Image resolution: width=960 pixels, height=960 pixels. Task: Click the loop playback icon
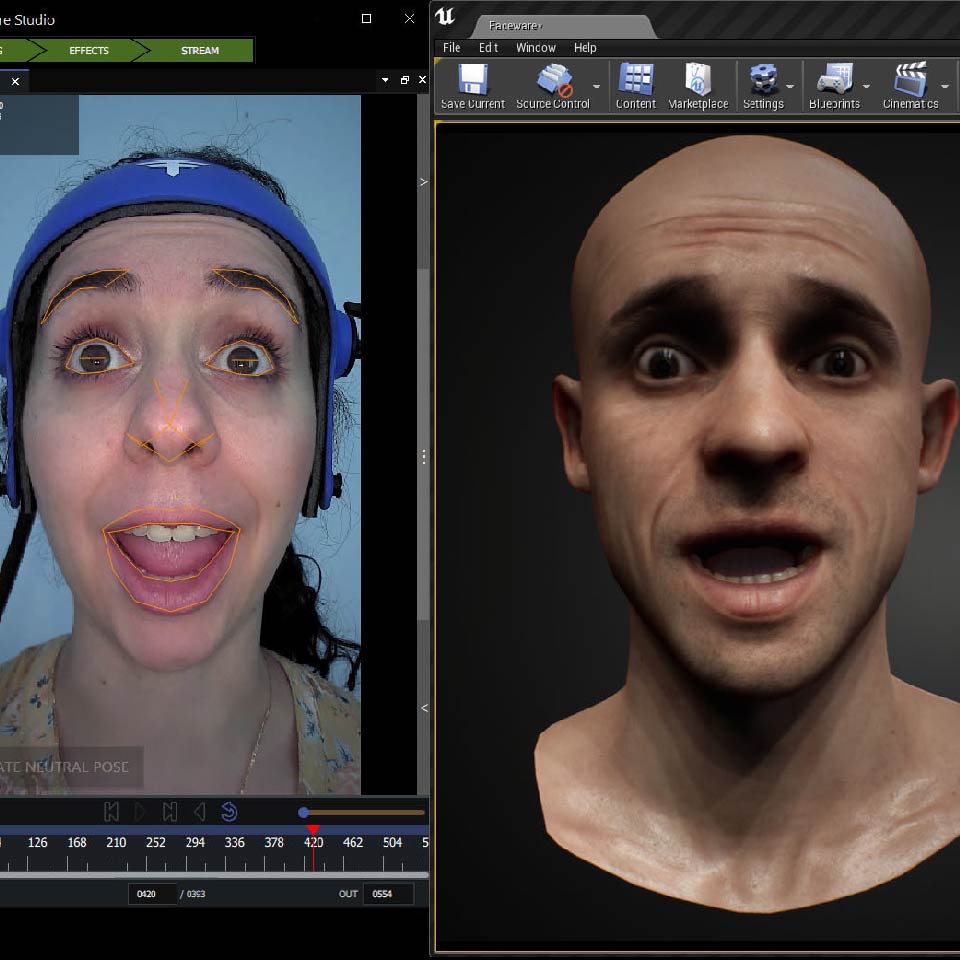(x=229, y=812)
